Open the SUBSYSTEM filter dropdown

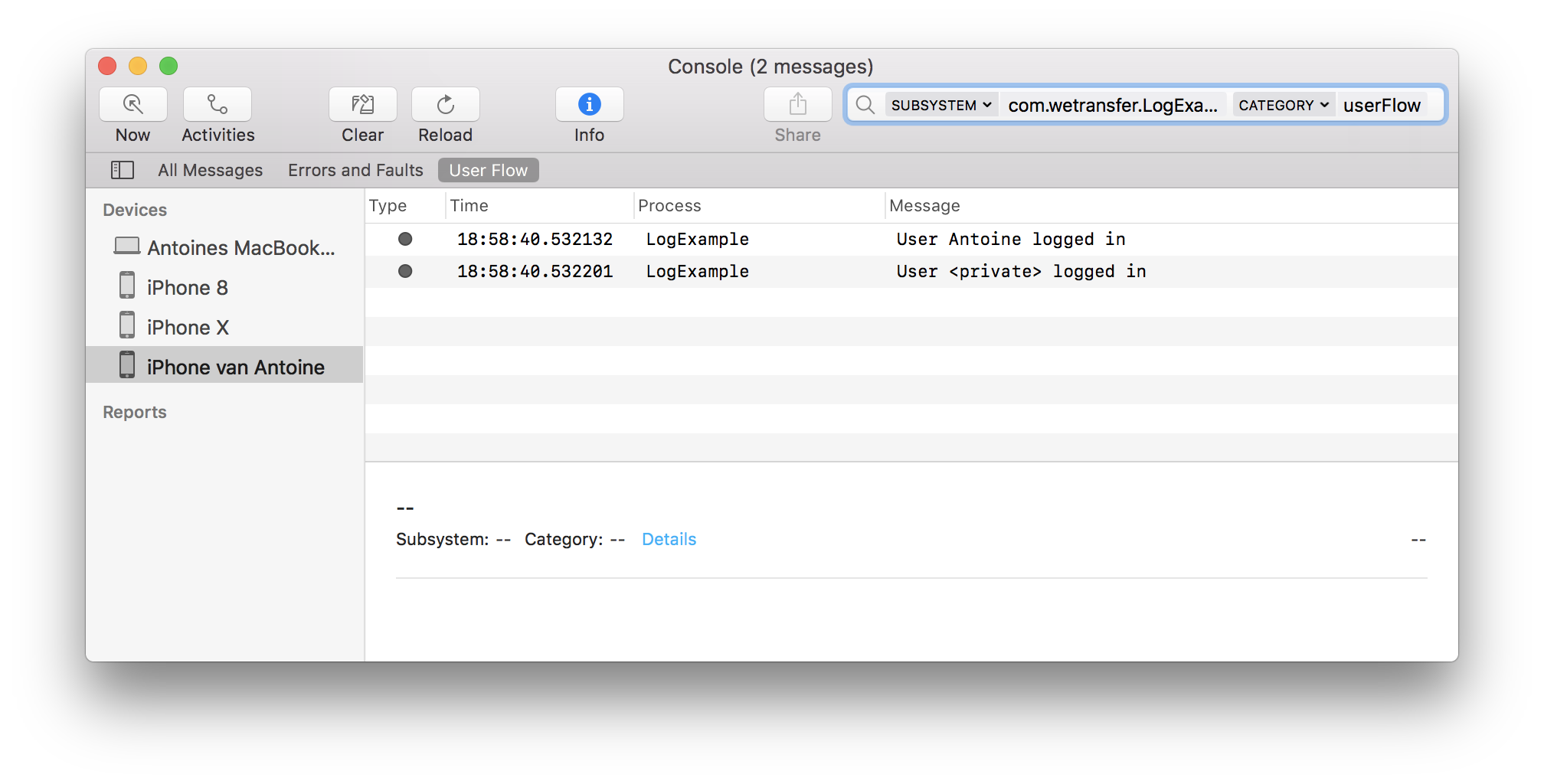pos(941,105)
